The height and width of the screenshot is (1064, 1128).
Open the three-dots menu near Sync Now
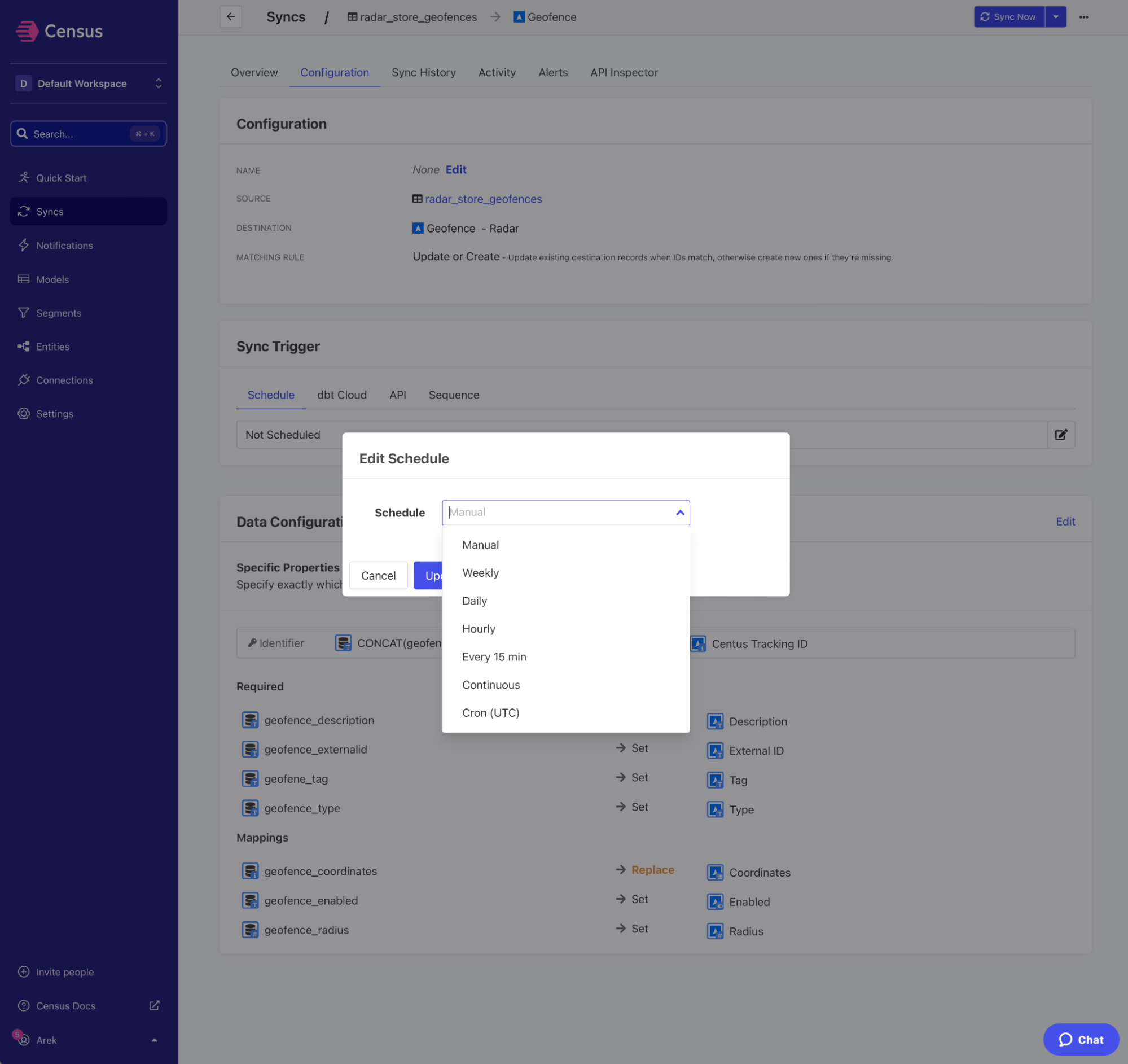(1084, 17)
